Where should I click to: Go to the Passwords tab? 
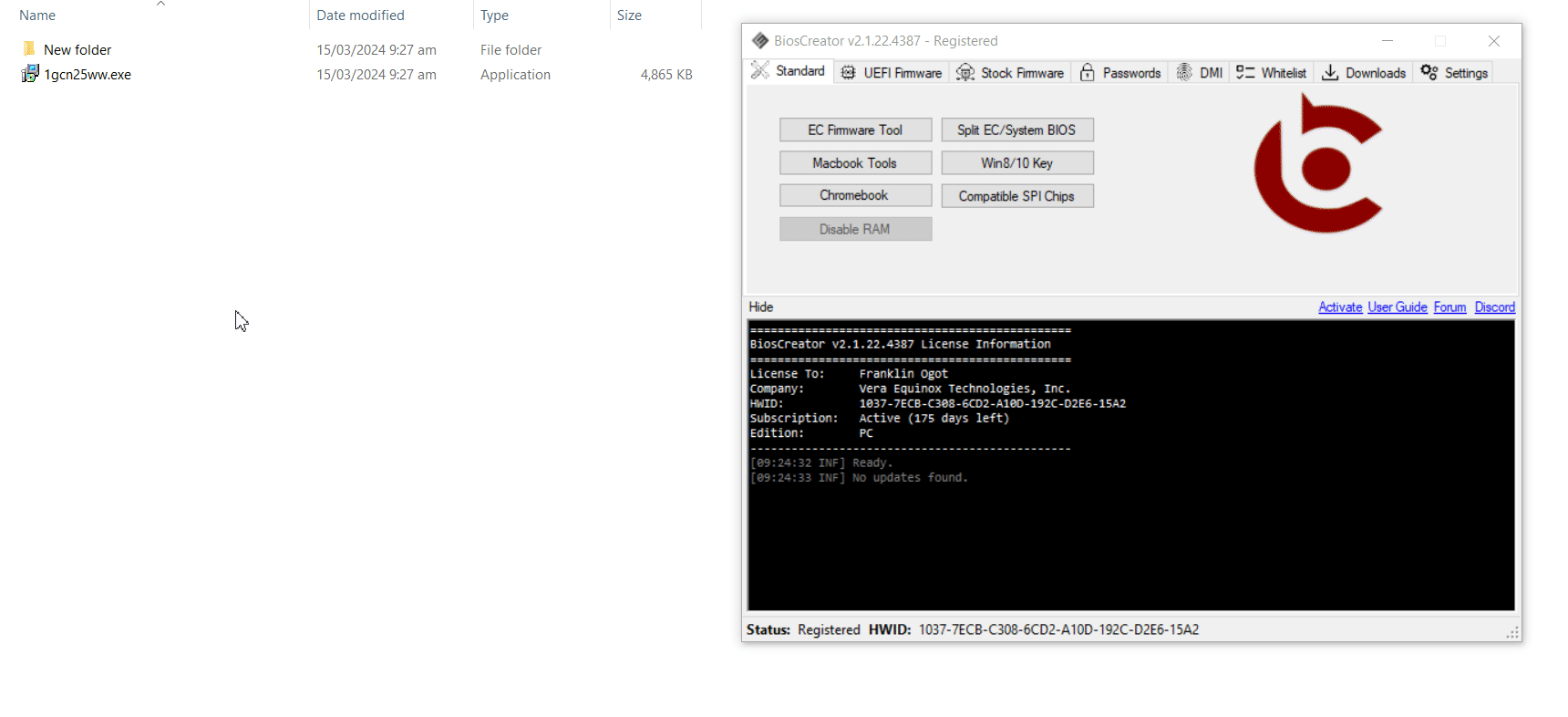point(1119,73)
